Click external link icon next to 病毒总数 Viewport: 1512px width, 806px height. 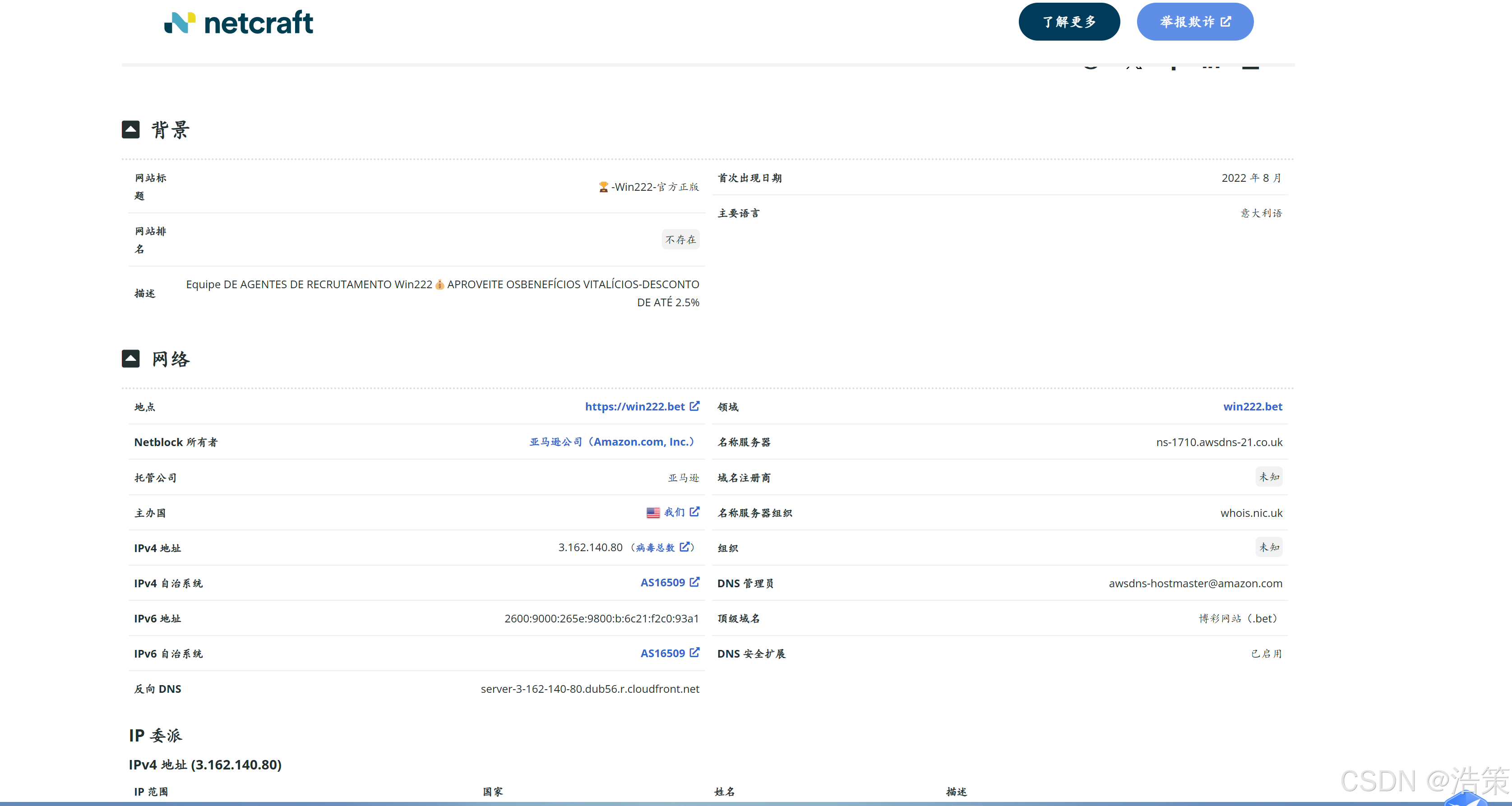pyautogui.click(x=684, y=547)
